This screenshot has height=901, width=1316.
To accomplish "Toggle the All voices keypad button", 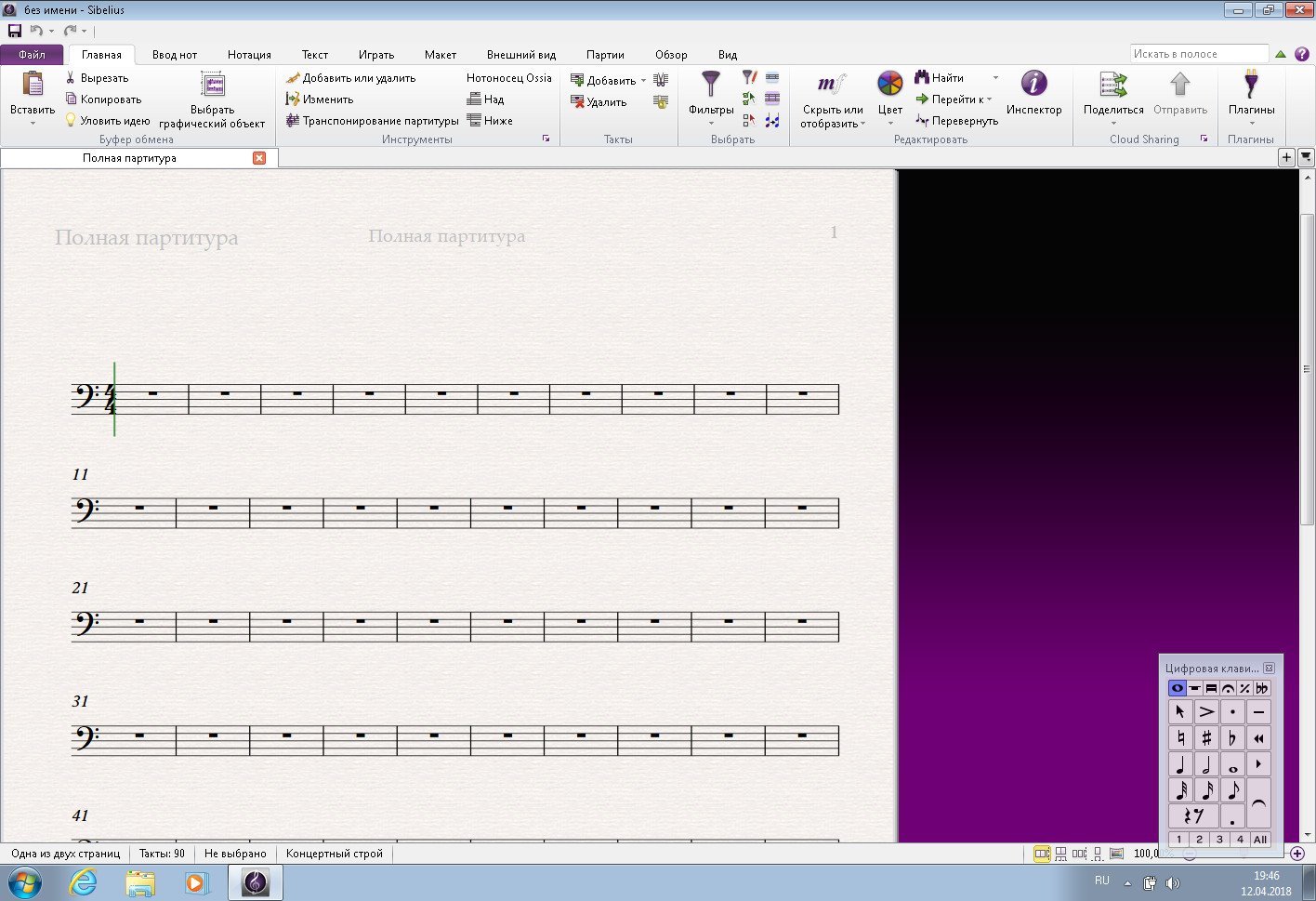I will click(1259, 839).
